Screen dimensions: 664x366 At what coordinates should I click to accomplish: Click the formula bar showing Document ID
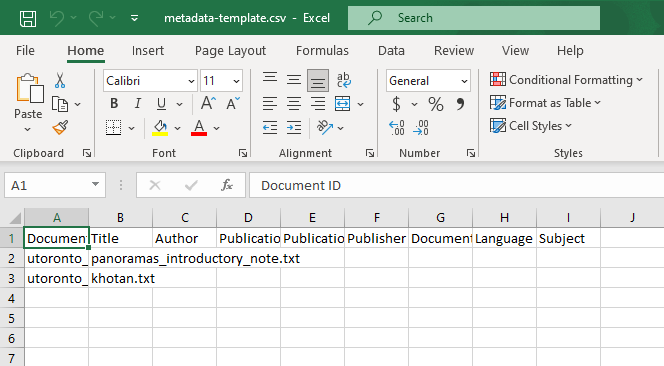[456, 185]
